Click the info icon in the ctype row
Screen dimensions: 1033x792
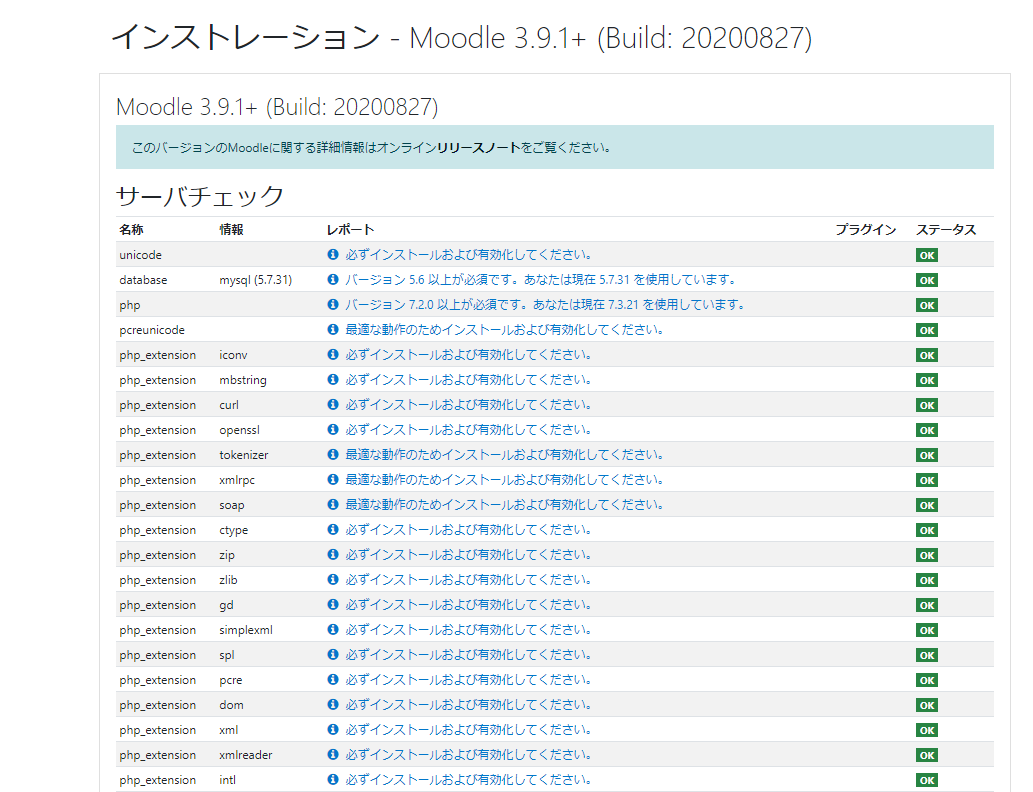click(x=333, y=530)
